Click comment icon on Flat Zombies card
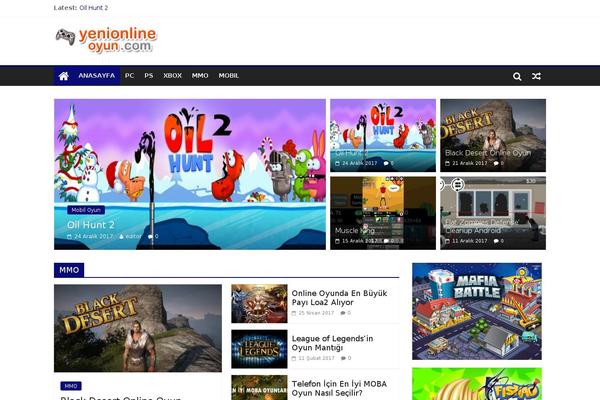Viewport: 600px width, 400px height. click(x=496, y=241)
